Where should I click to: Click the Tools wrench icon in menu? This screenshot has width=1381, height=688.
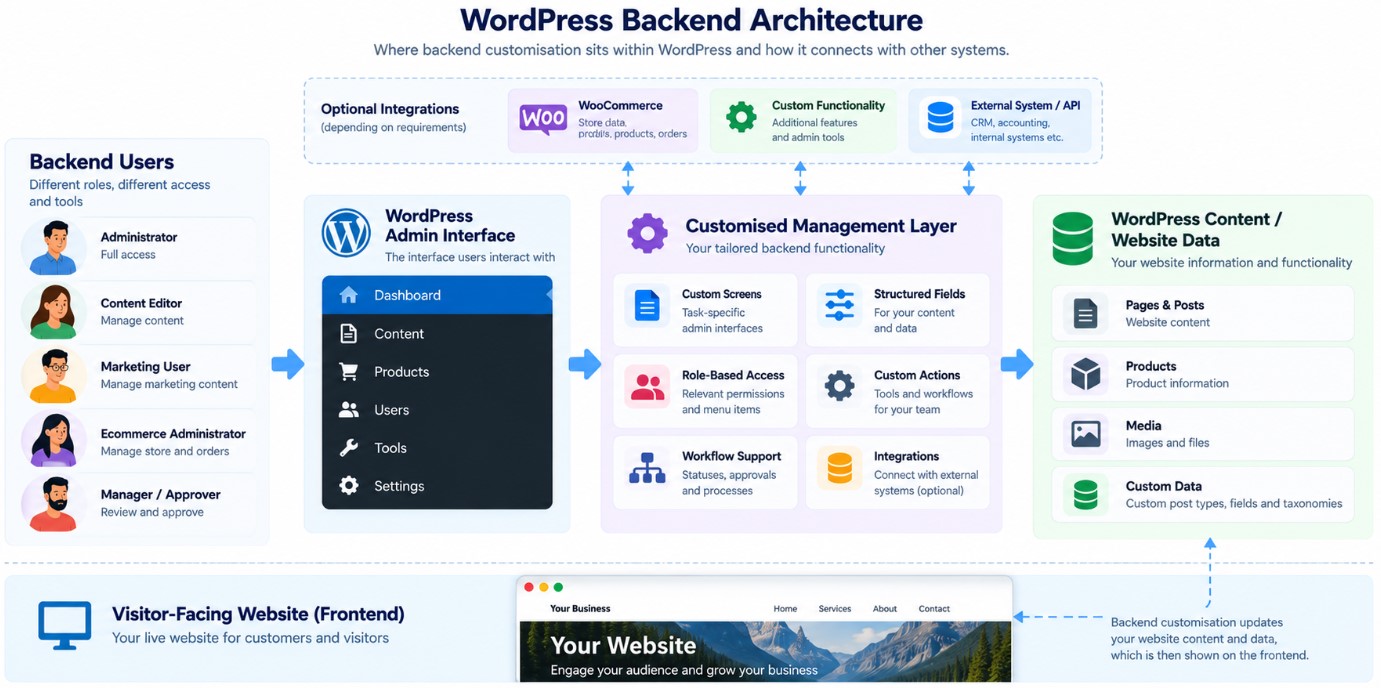tap(348, 447)
